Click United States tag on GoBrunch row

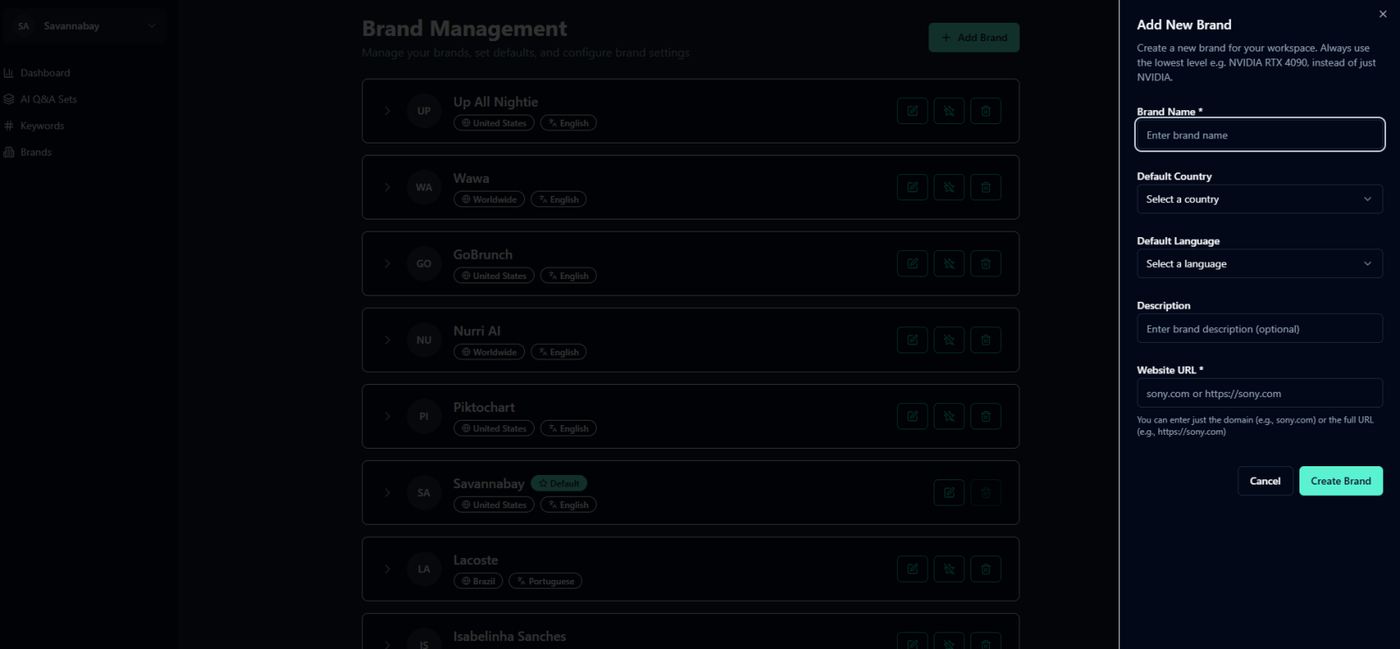pos(494,276)
